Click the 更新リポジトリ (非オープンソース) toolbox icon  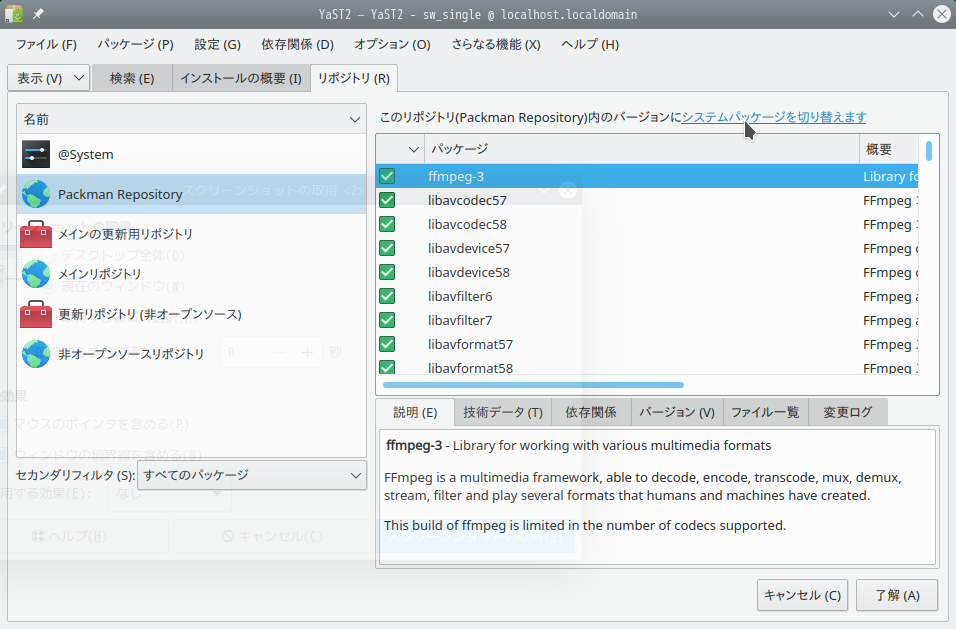36,314
